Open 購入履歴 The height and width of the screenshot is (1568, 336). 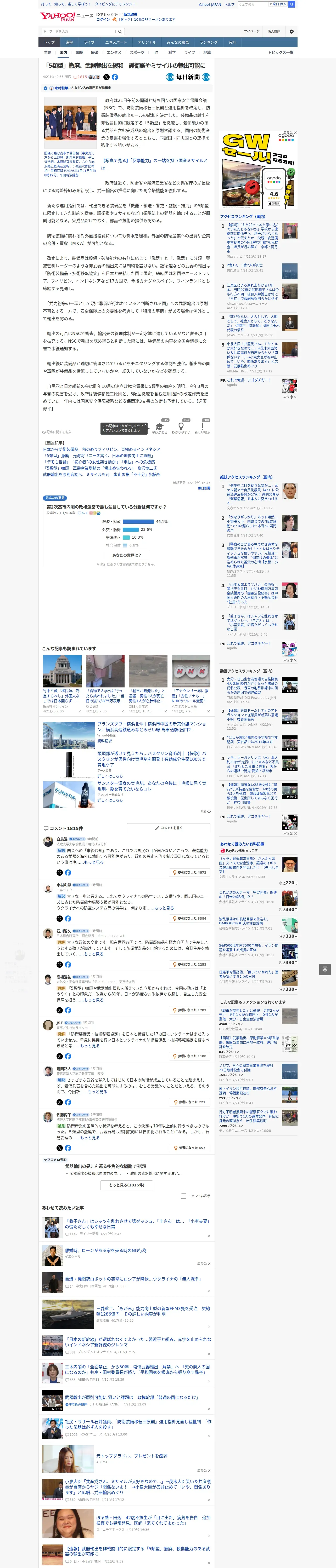pyautogui.click(x=274, y=32)
